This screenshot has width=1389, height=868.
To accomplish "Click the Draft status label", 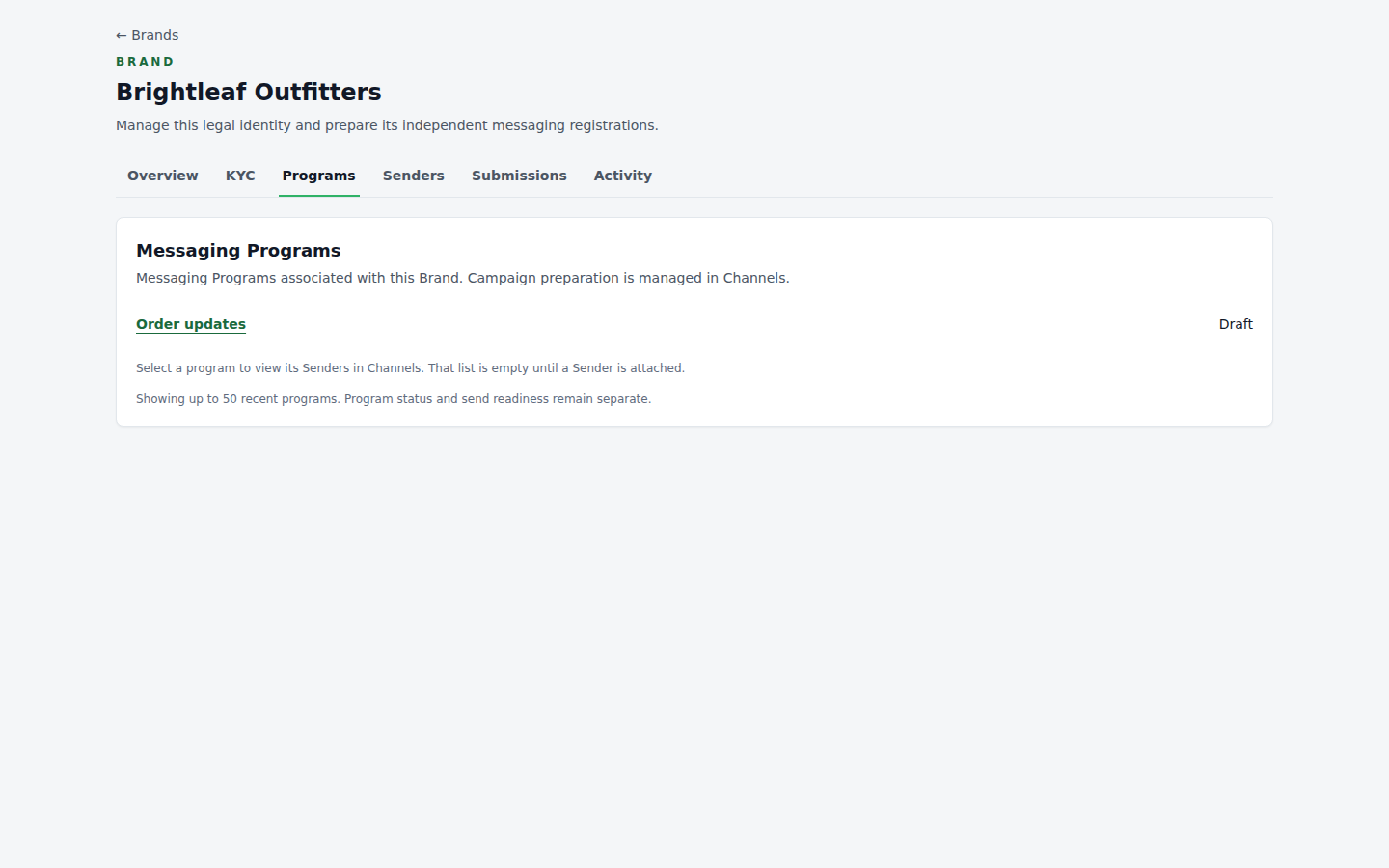I will [x=1236, y=324].
